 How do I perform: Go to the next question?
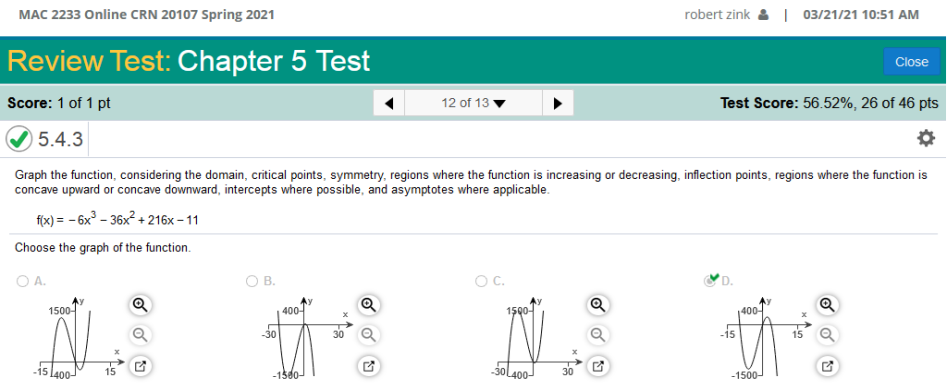[557, 103]
